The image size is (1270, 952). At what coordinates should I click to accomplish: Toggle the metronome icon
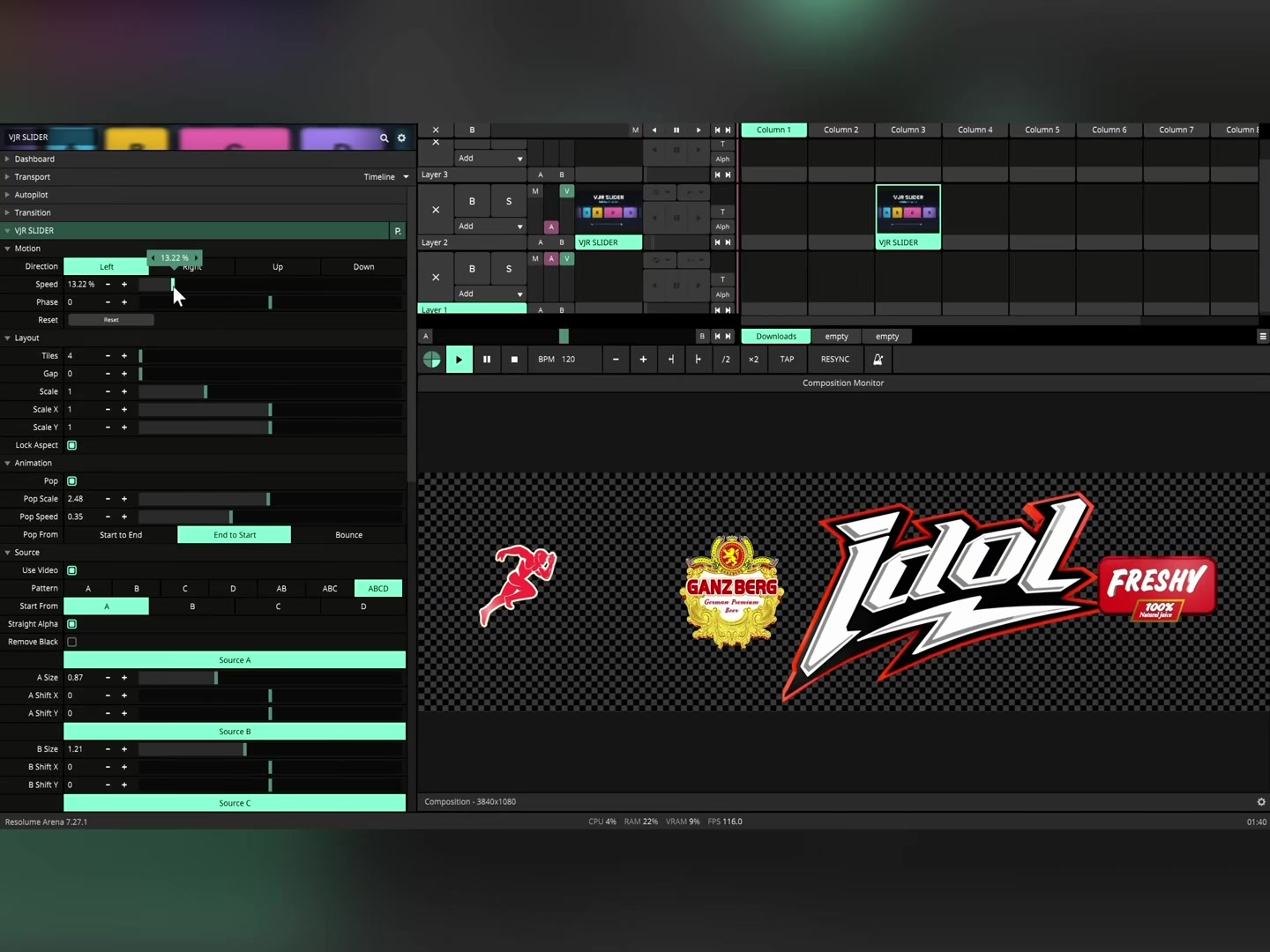coord(878,360)
